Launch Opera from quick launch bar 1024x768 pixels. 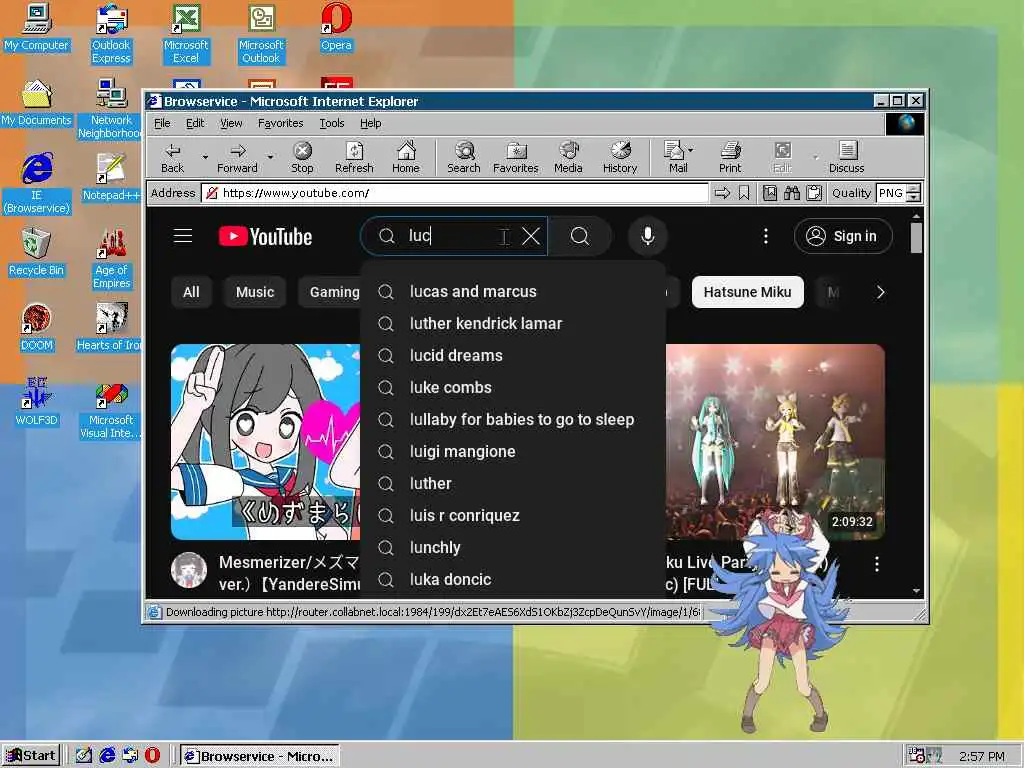[152, 756]
